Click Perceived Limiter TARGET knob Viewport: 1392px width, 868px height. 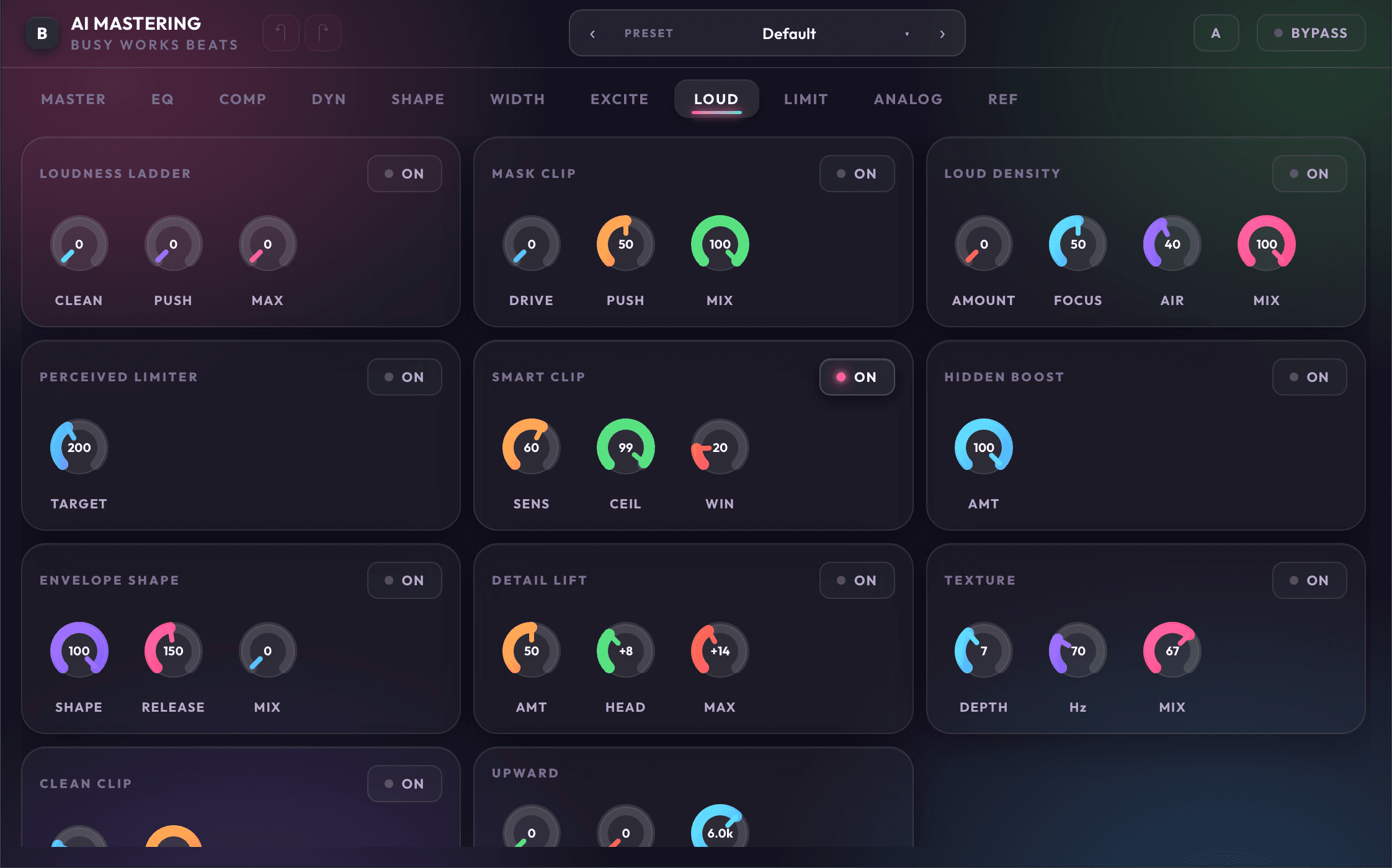(79, 447)
